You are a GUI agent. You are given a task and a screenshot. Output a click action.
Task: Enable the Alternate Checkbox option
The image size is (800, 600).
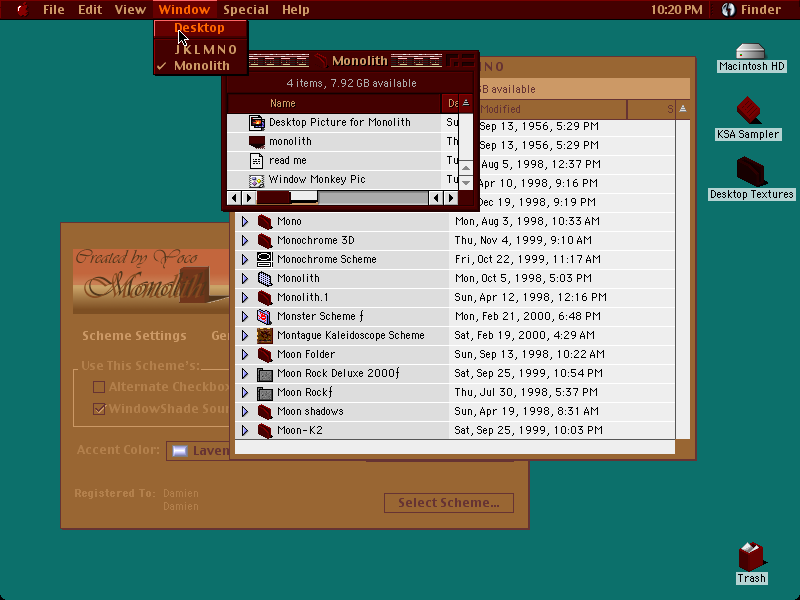coord(99,387)
